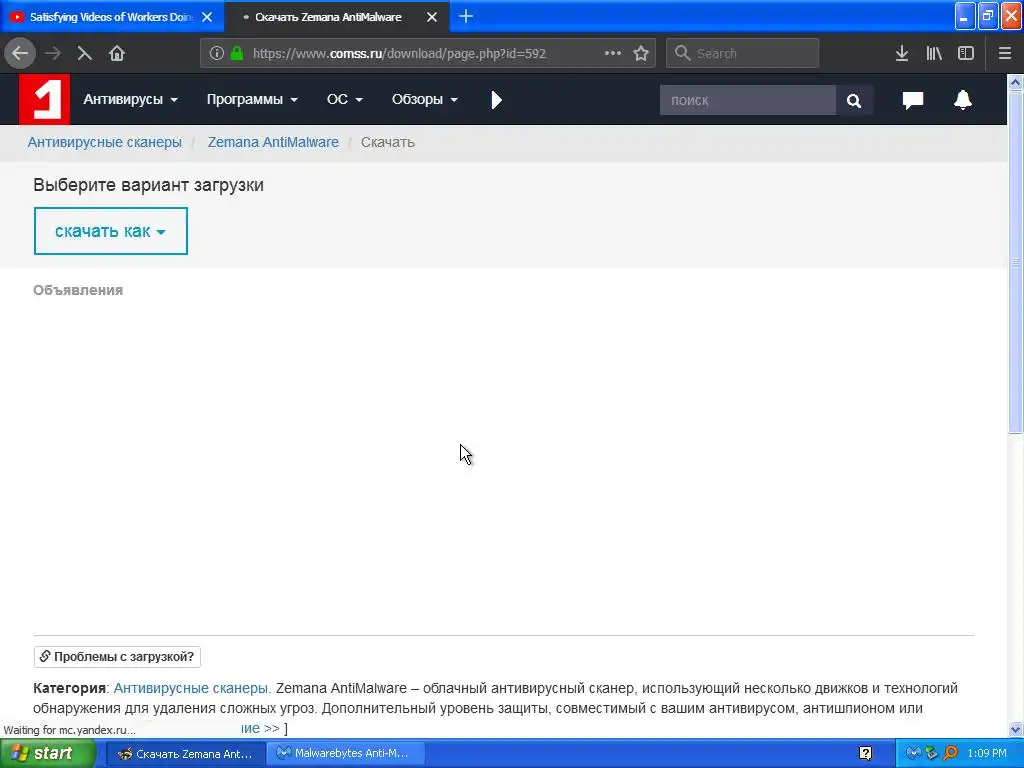Click the forward navigation arrow
Viewport: 1024px width, 768px height.
coord(53,53)
